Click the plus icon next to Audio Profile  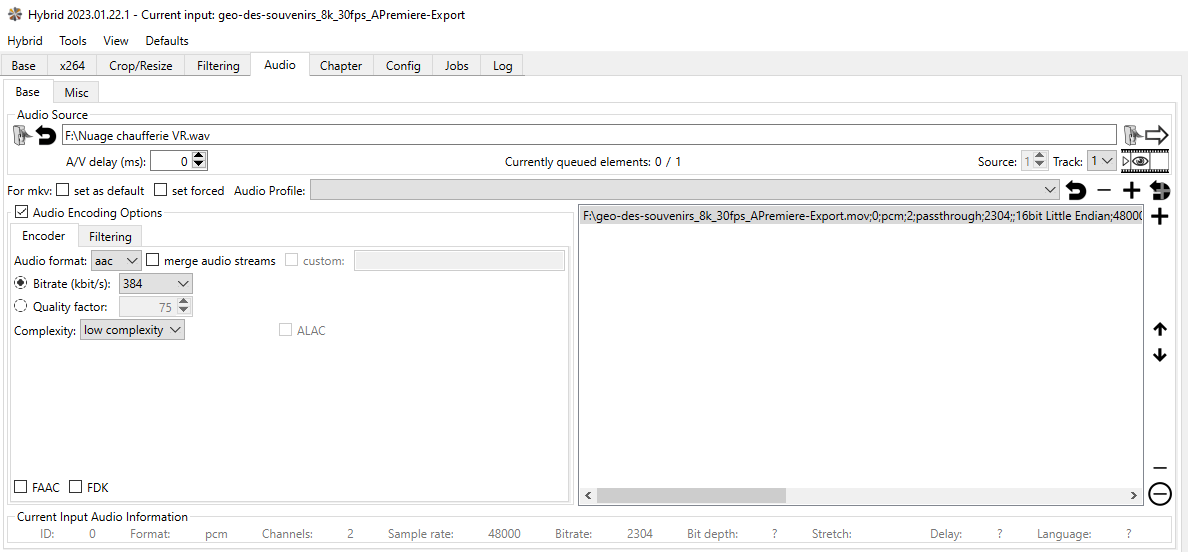1132,191
